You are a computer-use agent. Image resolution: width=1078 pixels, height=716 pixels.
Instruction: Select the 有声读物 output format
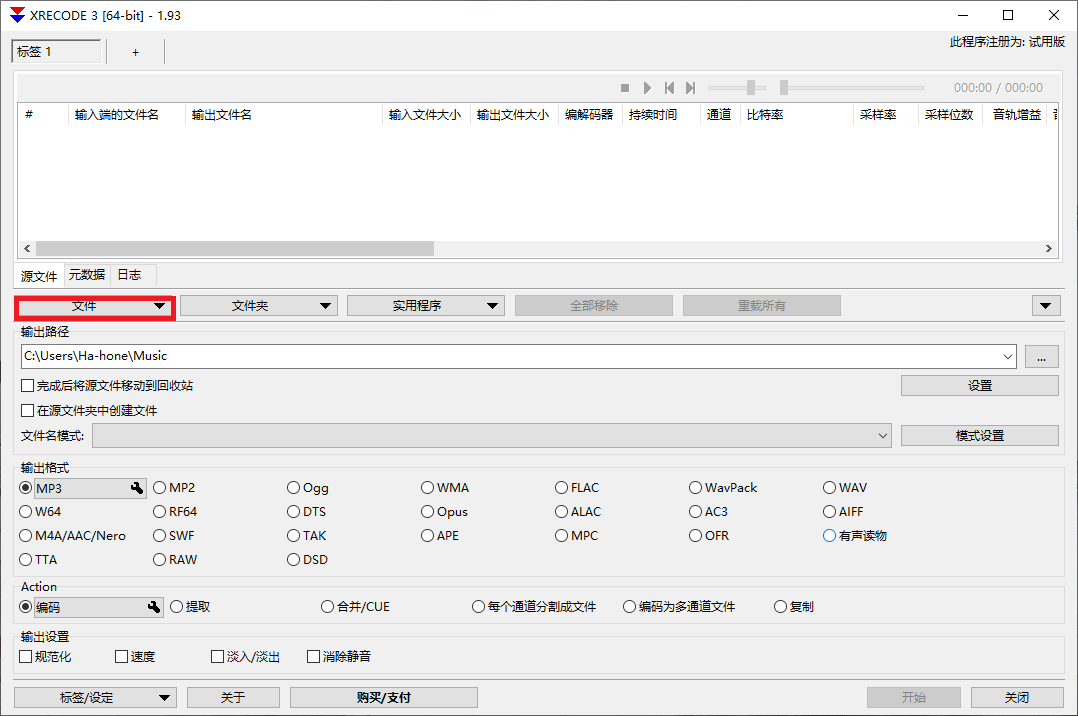[855, 536]
